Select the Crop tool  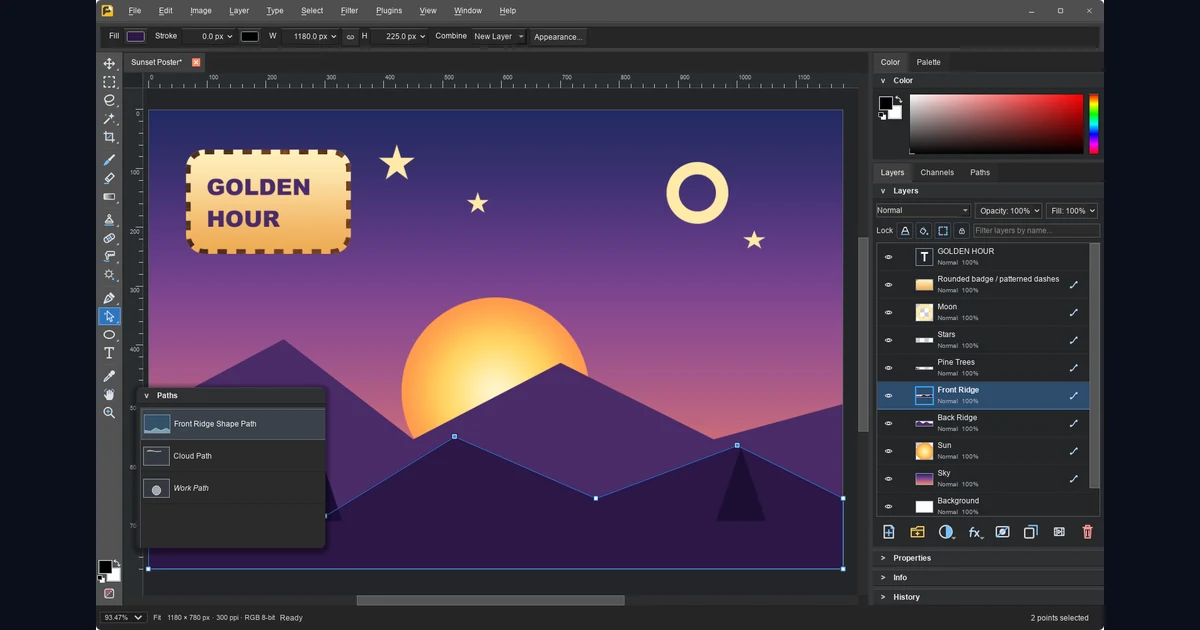pyautogui.click(x=109, y=137)
